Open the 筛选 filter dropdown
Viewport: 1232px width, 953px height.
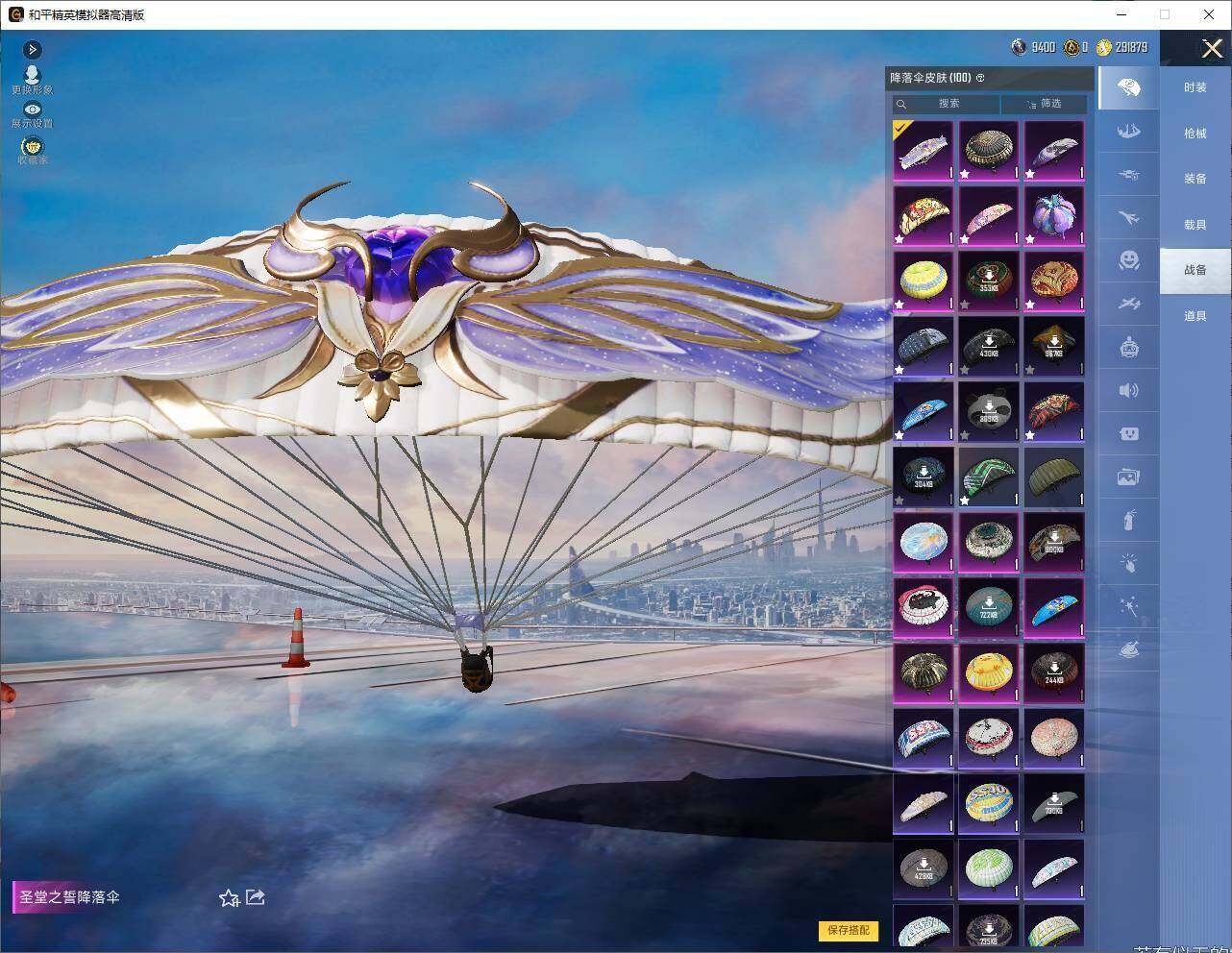click(1045, 104)
